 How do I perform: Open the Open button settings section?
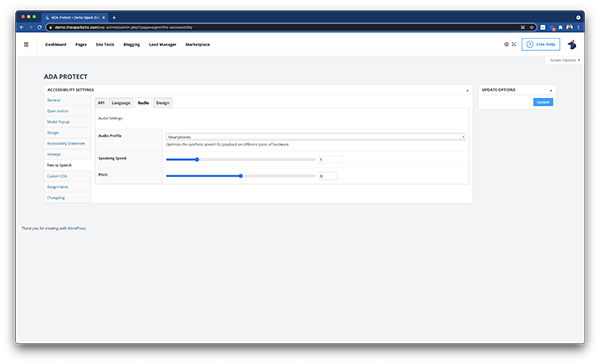pyautogui.click(x=58, y=111)
